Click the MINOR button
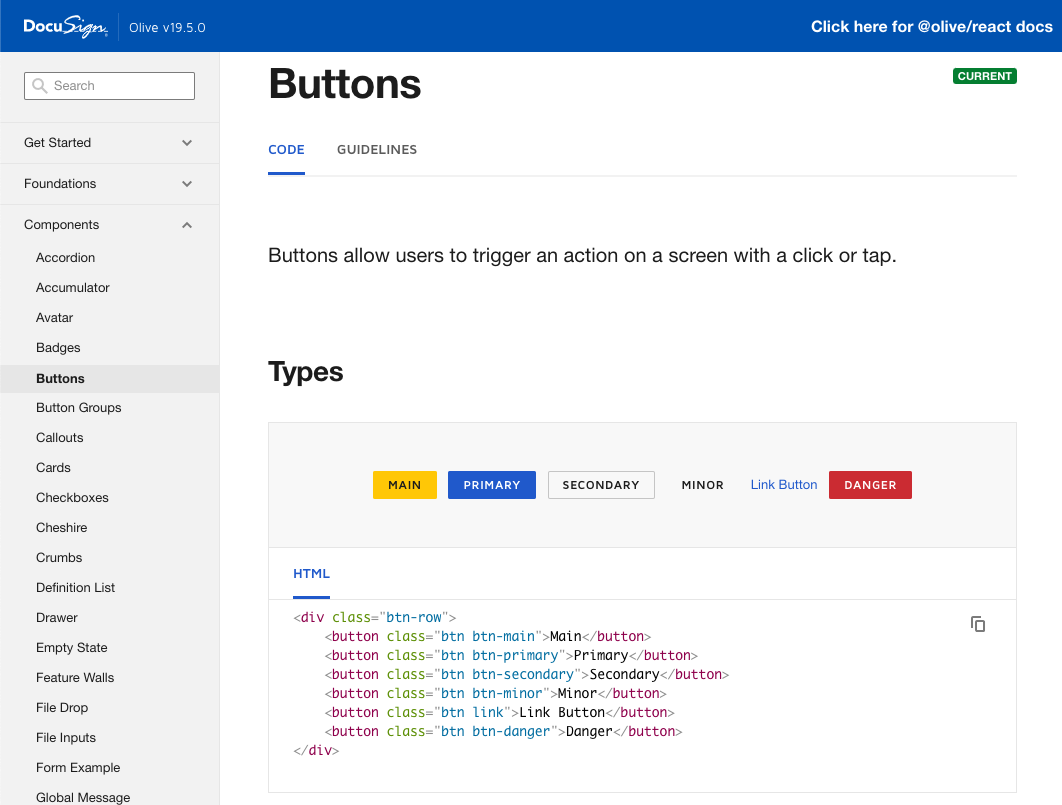The height and width of the screenshot is (805, 1062). [702, 485]
